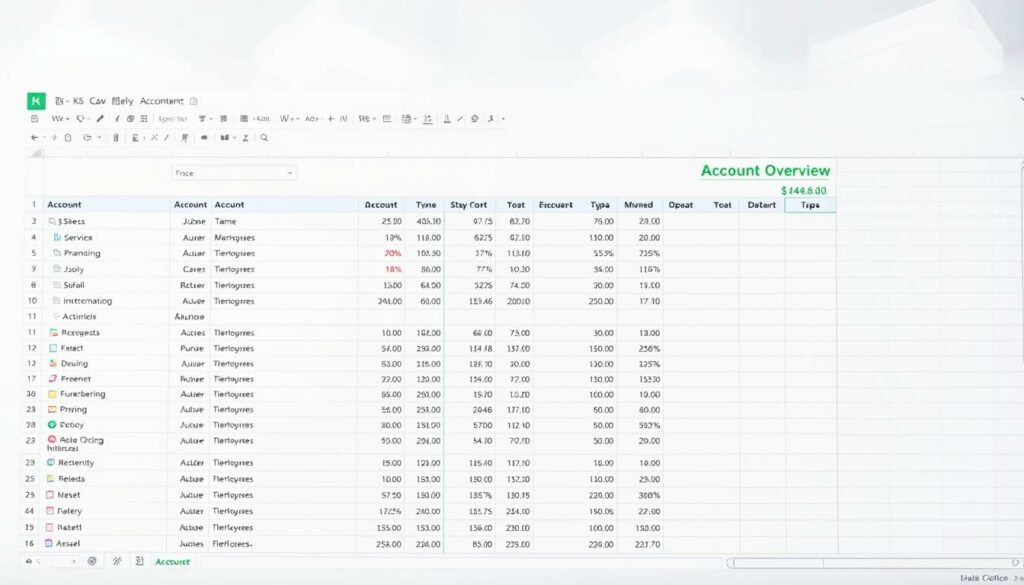Click the red '18%' cell
This screenshot has width=1024, height=585.
[393, 269]
